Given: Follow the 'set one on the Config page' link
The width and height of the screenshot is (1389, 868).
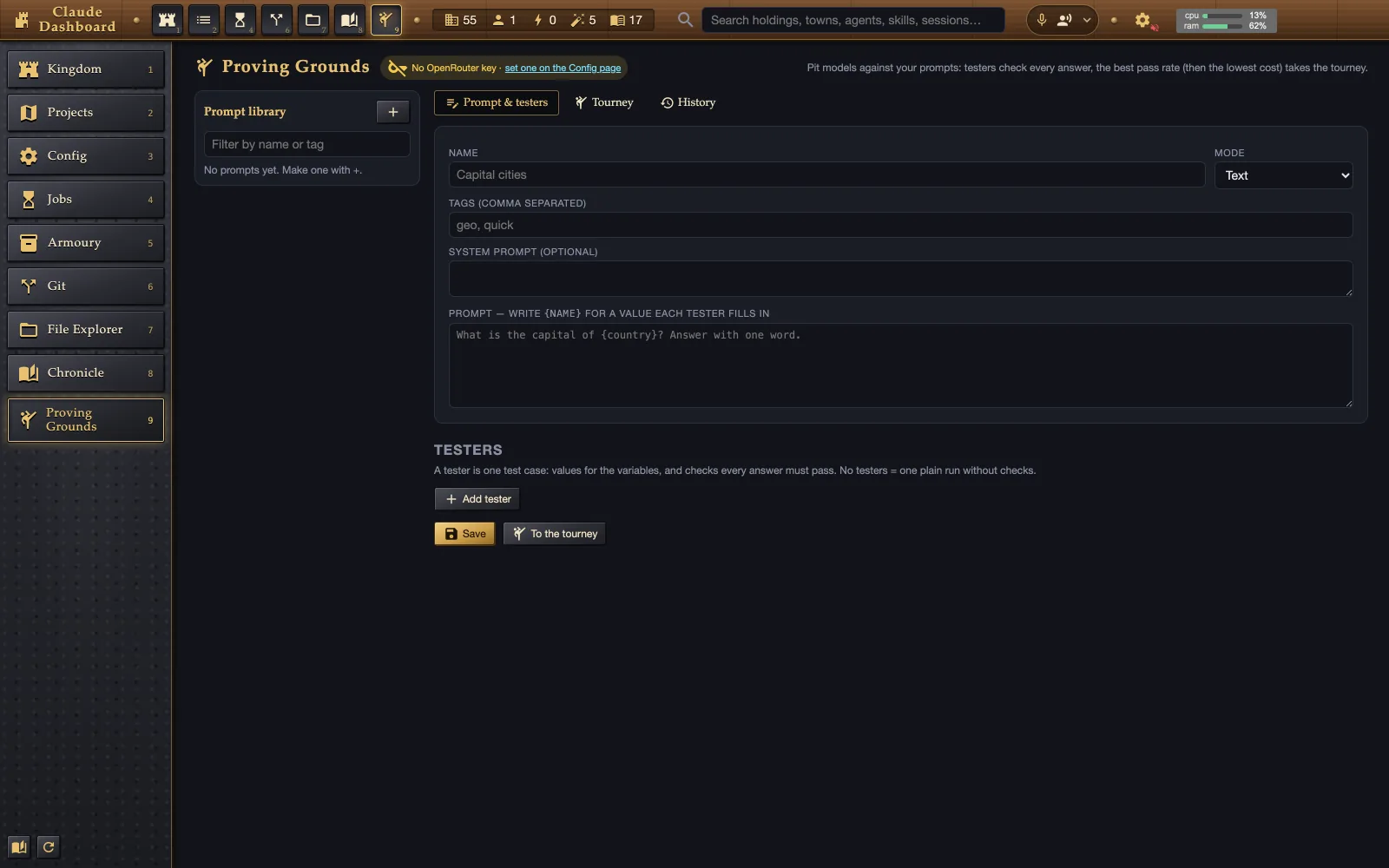Looking at the screenshot, I should 563,68.
